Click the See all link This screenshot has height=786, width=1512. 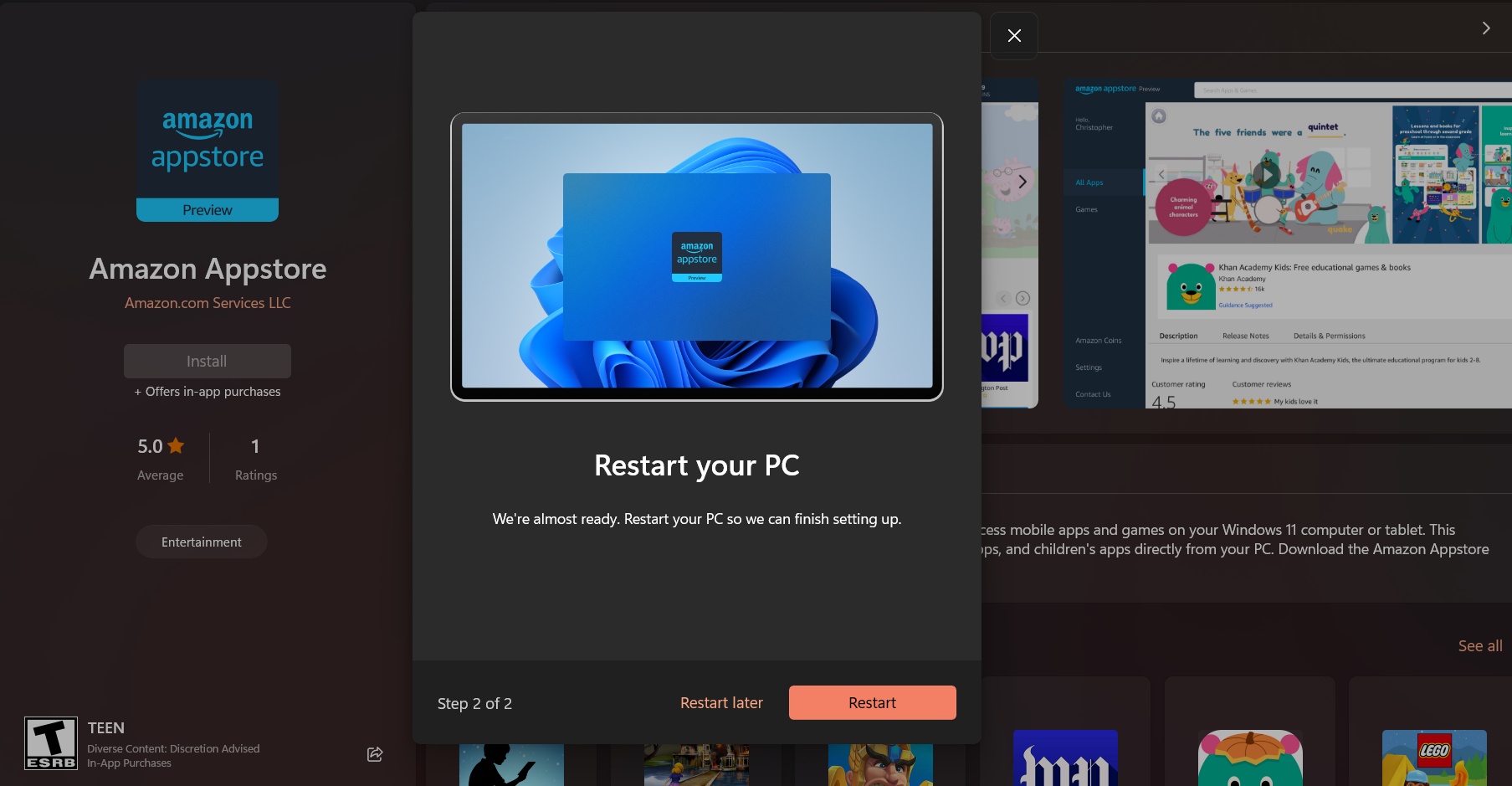pos(1480,646)
